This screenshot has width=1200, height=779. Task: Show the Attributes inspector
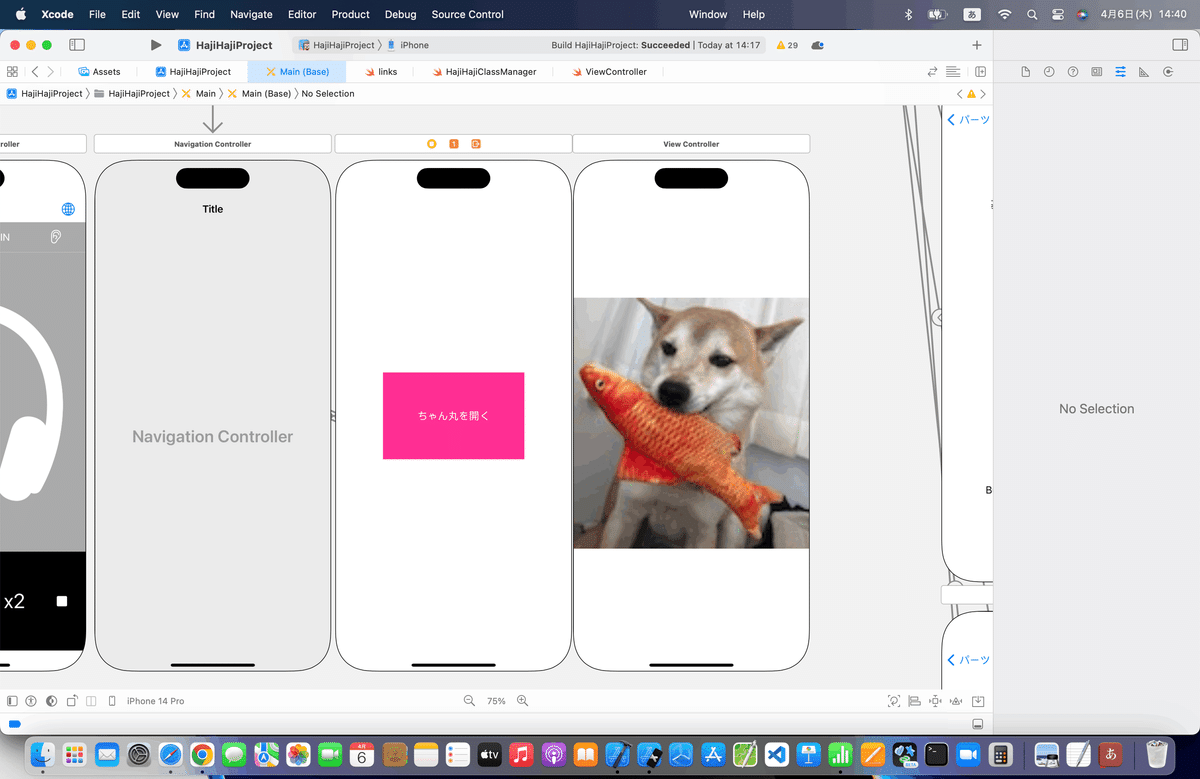click(x=1120, y=72)
